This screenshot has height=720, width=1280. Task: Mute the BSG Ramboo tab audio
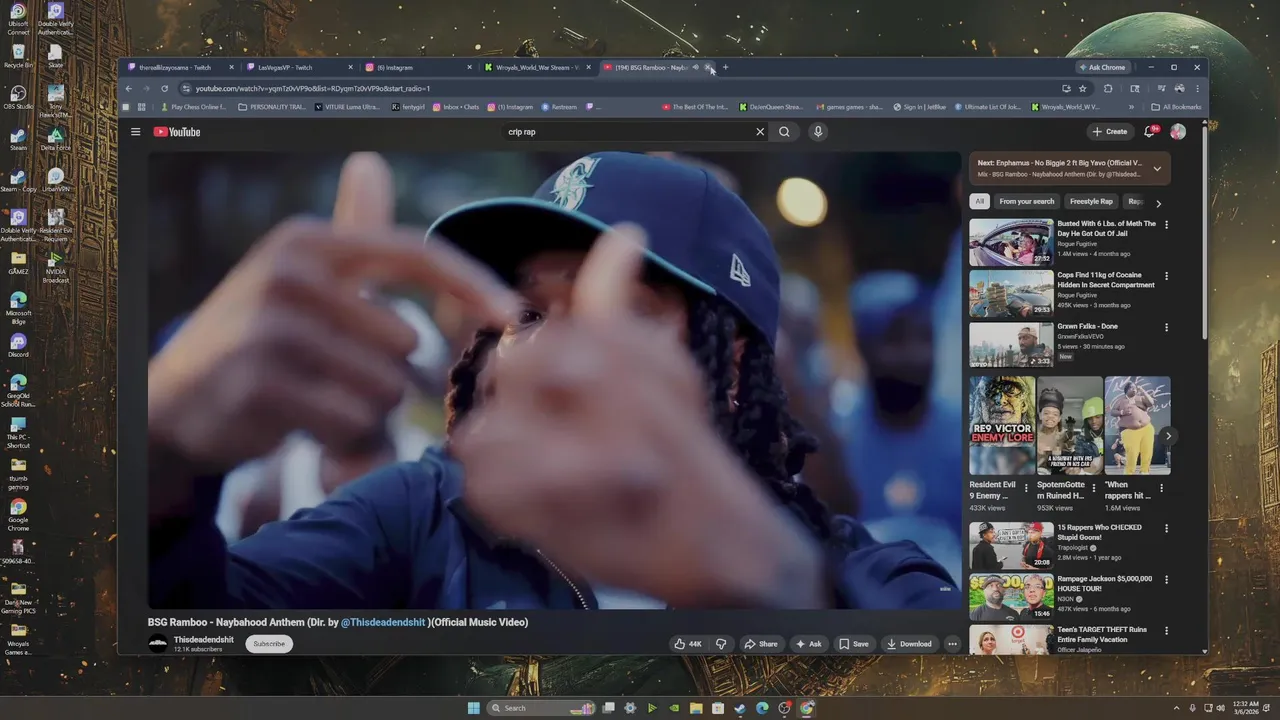point(696,67)
